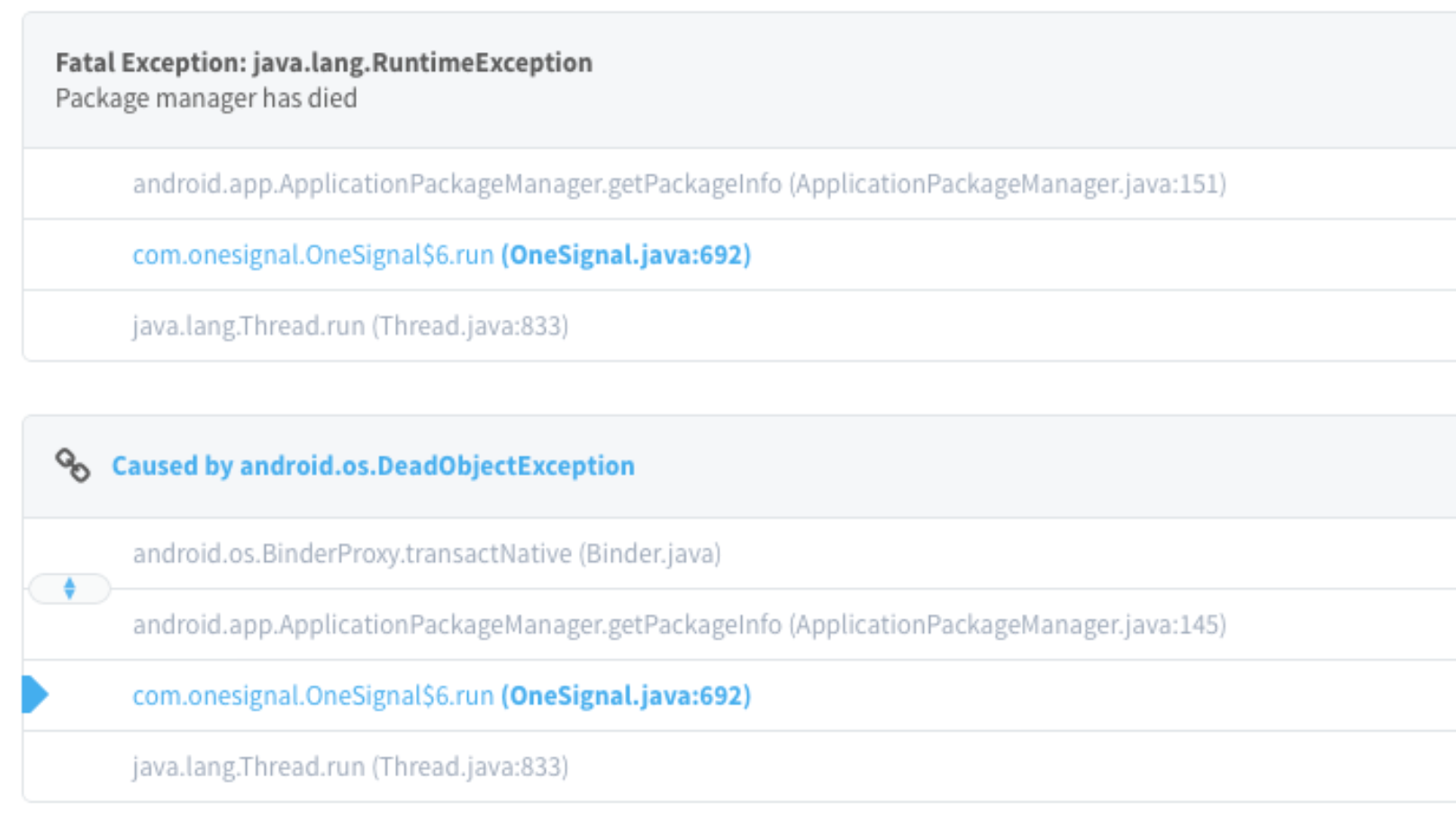Click the com.onesignal.OneSignal$6.run text in first trace
Screen dimensions: 1456x825
click(311, 255)
